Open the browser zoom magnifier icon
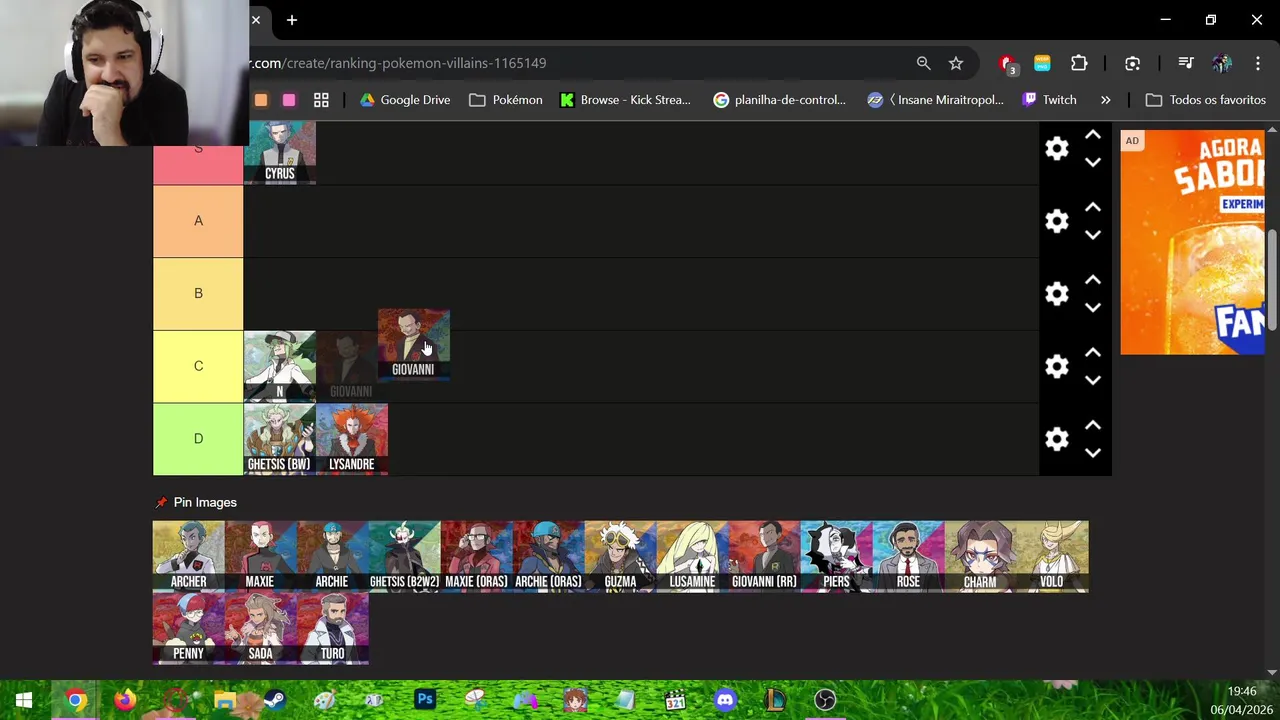Screen dimensions: 1280x720 click(923, 63)
